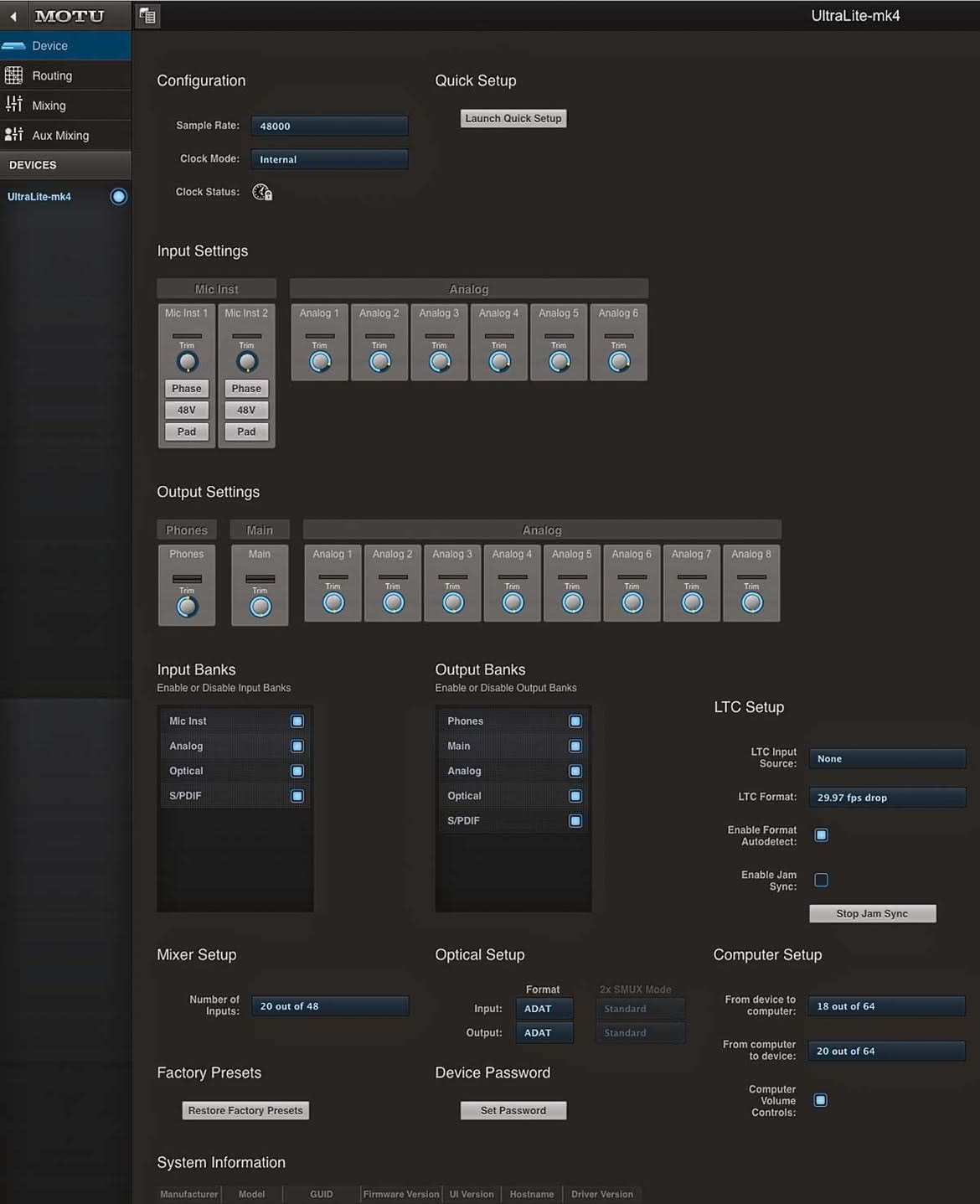Open the From device to computer dropdown

(887, 1006)
